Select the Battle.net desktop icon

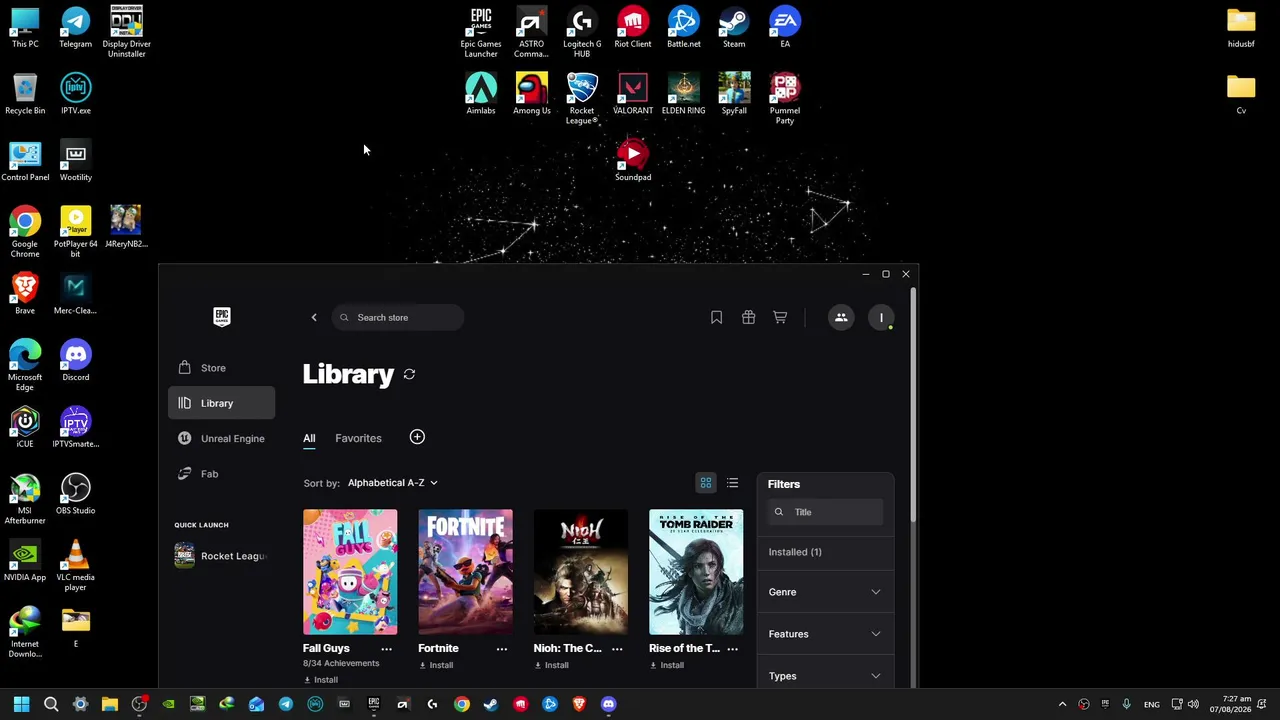click(x=684, y=28)
